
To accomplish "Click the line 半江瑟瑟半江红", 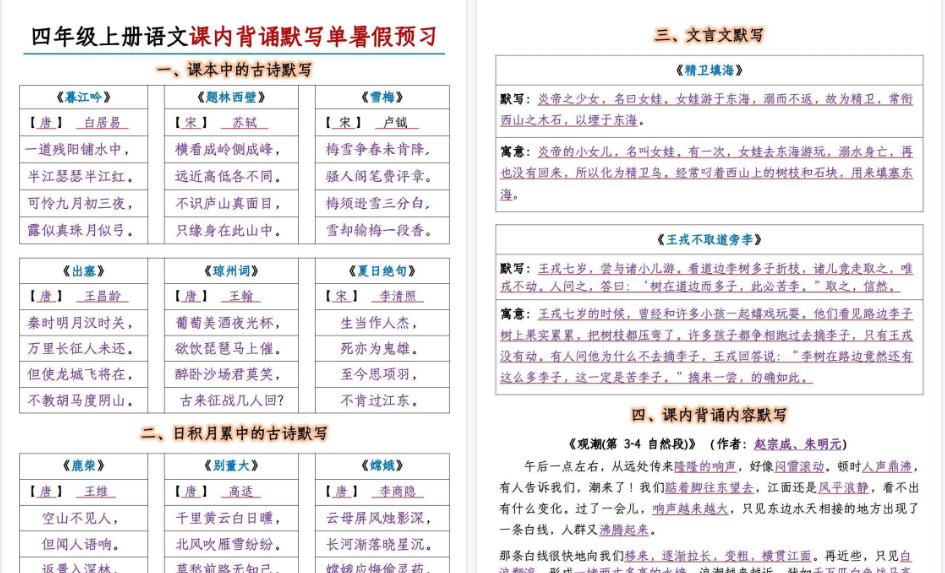I will (x=81, y=177).
